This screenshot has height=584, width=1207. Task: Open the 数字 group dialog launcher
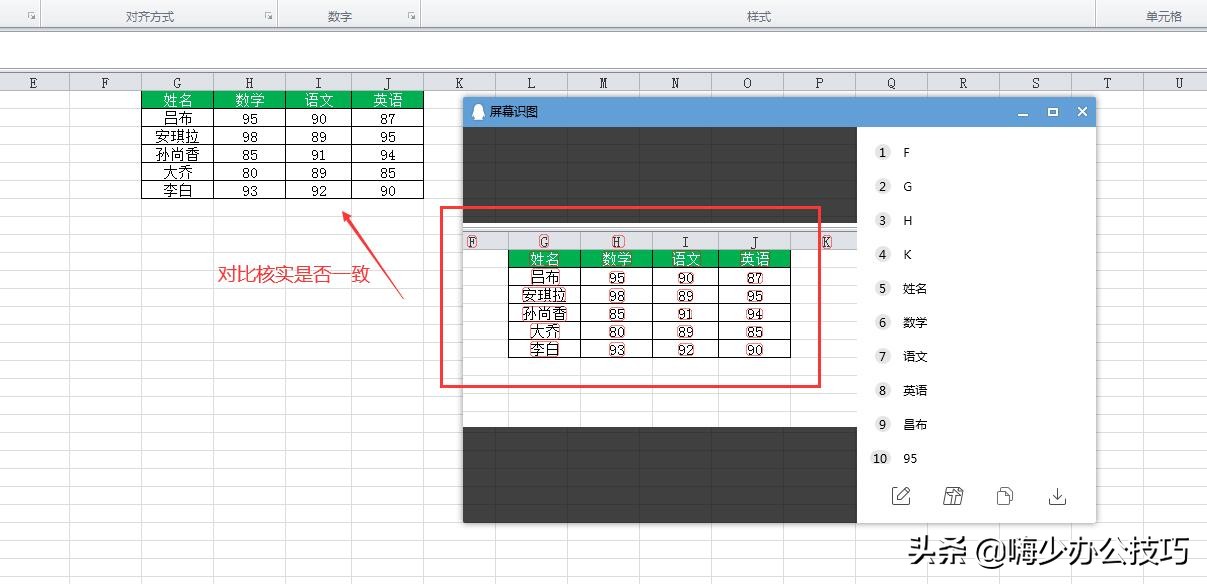coord(411,16)
